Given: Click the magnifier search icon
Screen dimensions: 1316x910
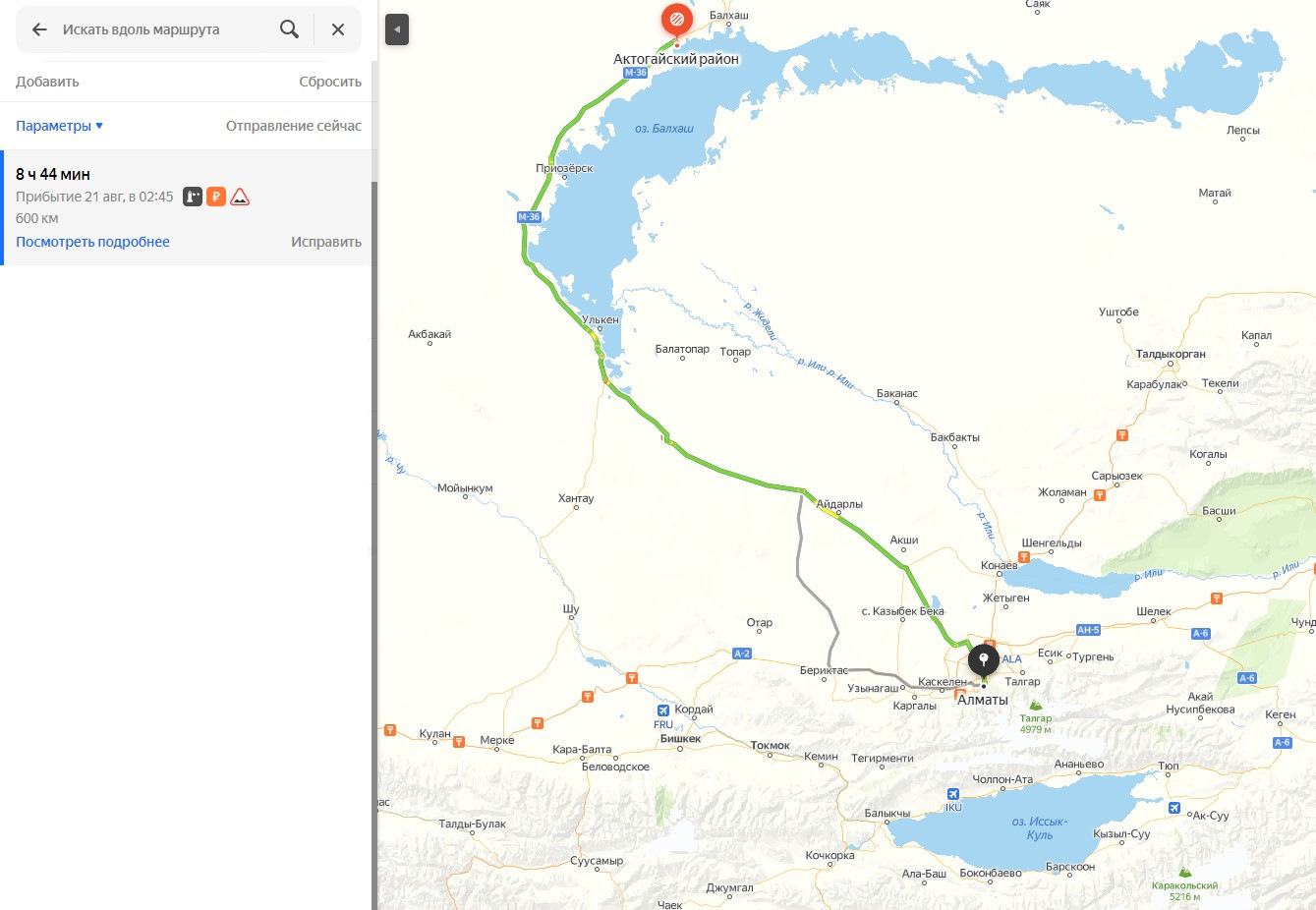Looking at the screenshot, I should pyautogui.click(x=289, y=29).
